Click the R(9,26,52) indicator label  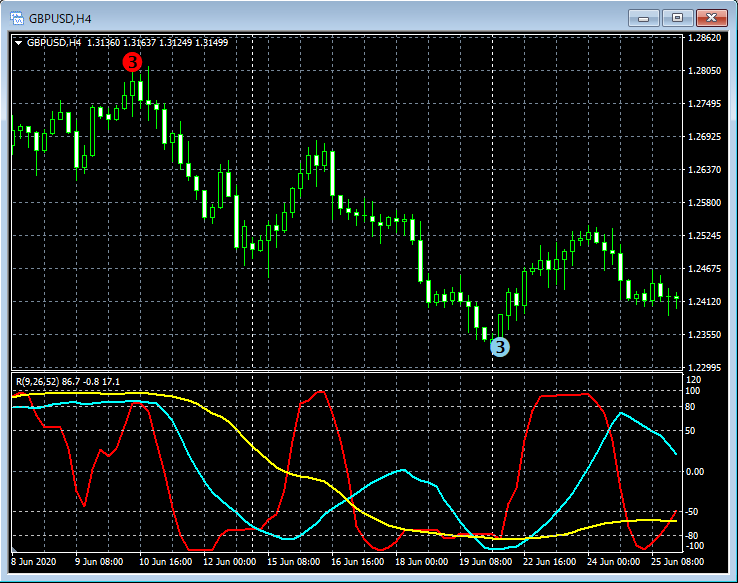[x=68, y=382]
